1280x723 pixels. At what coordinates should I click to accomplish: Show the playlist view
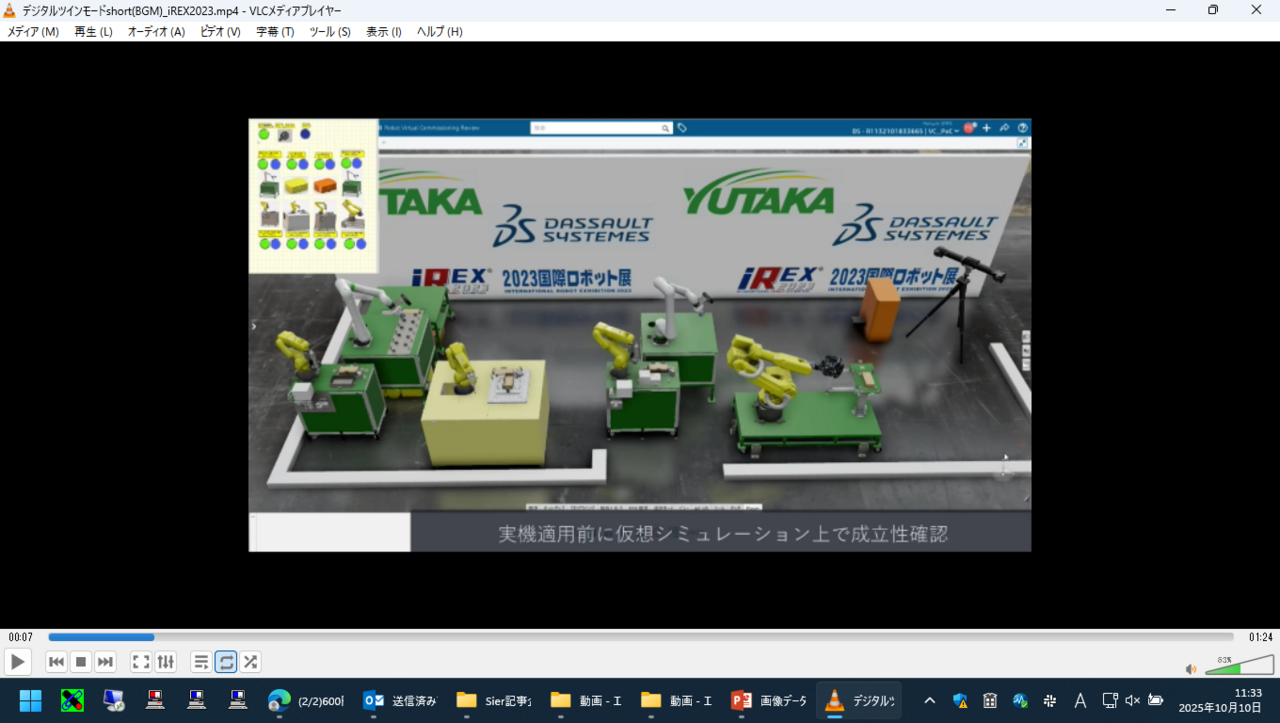pyautogui.click(x=201, y=662)
